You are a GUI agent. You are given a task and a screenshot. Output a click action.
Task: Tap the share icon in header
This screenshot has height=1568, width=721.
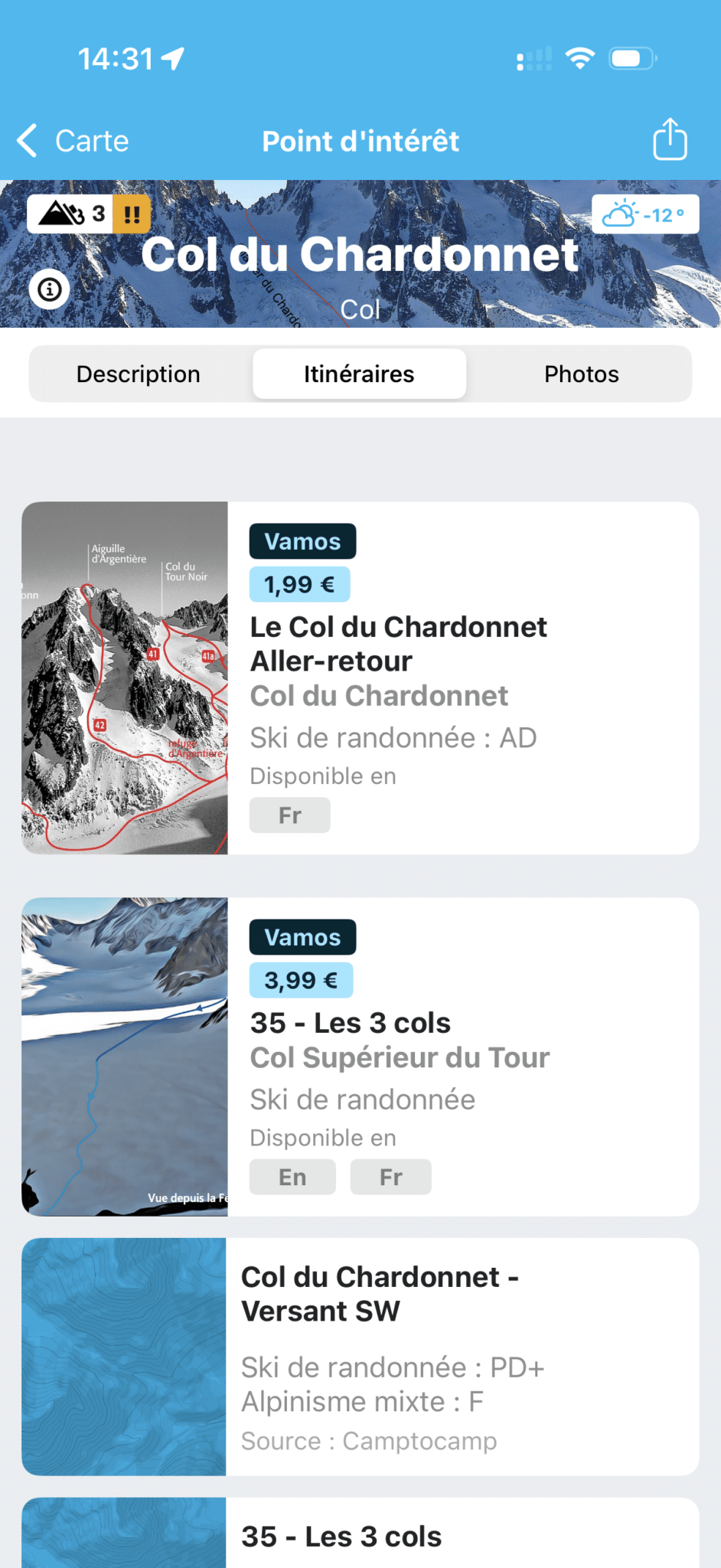coord(670,139)
